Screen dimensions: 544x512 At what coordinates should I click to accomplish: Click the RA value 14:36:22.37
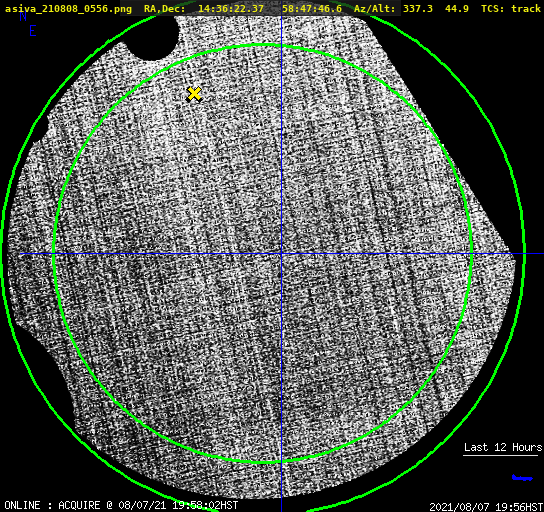point(231,8)
